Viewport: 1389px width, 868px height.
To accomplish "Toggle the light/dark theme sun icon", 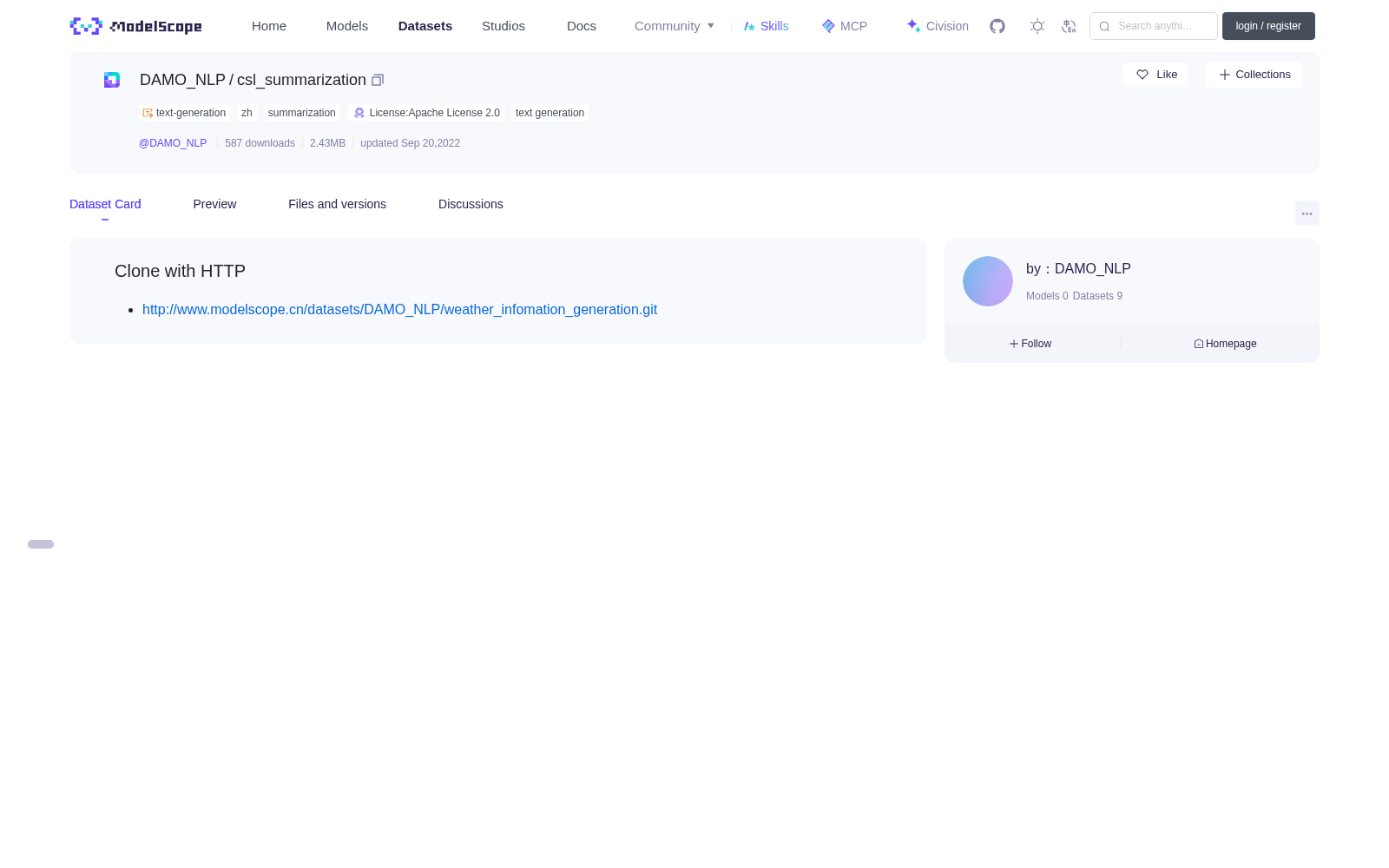I will [1037, 26].
